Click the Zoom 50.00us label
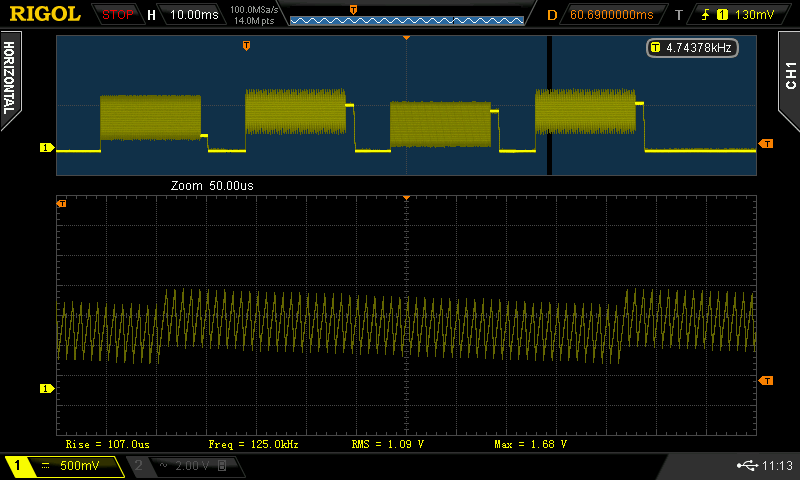Viewport: 800px width, 480px height. [x=212, y=186]
